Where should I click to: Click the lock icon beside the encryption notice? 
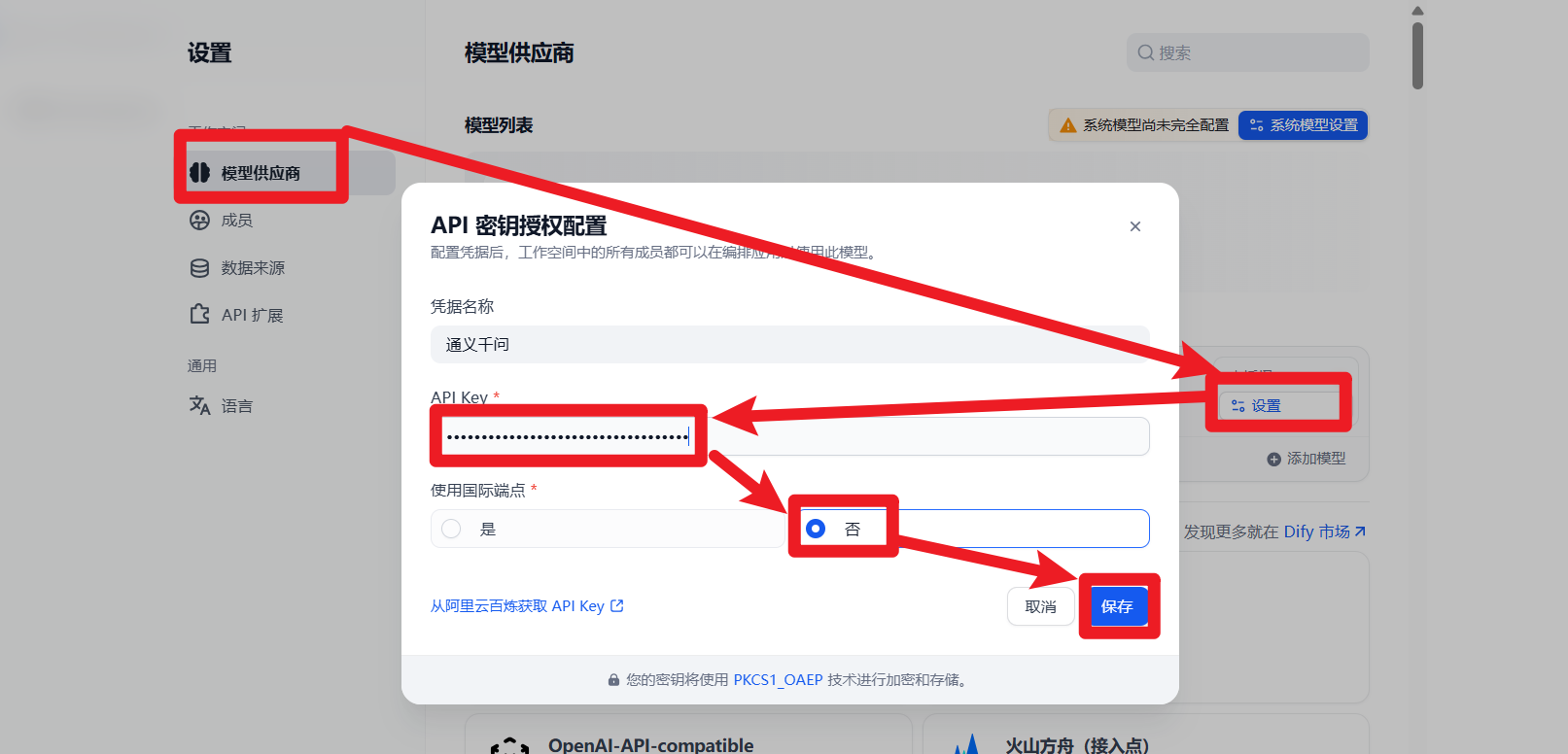pos(613,680)
